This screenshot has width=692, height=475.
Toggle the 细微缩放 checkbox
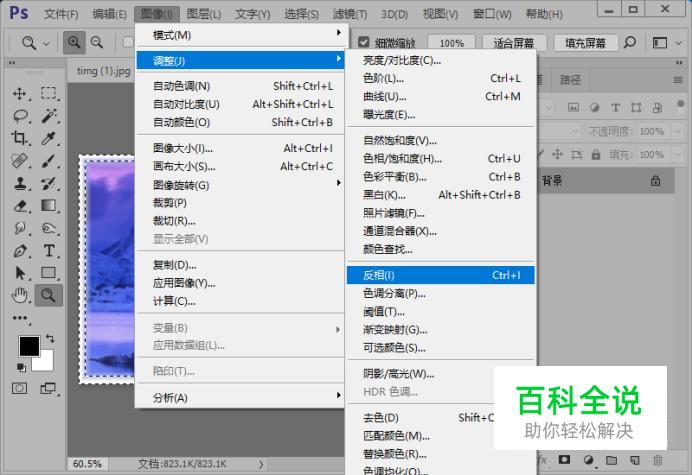[364, 42]
